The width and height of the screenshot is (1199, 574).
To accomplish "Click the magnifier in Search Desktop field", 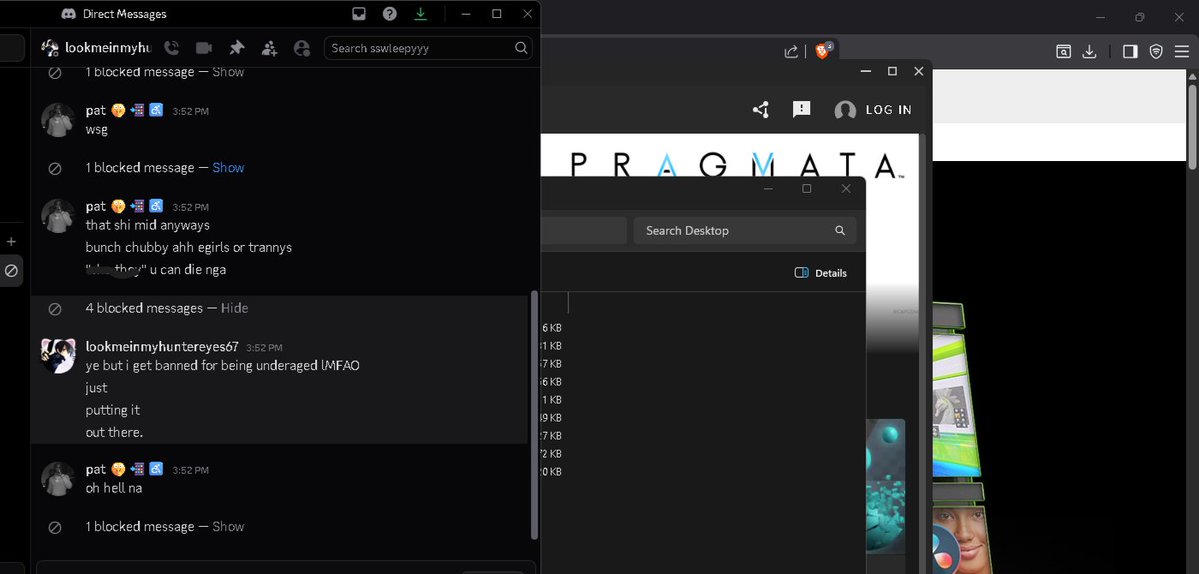I will pyautogui.click(x=840, y=230).
